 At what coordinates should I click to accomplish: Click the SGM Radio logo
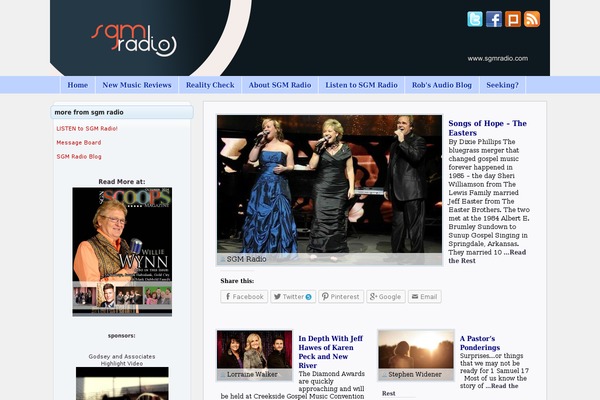point(134,41)
